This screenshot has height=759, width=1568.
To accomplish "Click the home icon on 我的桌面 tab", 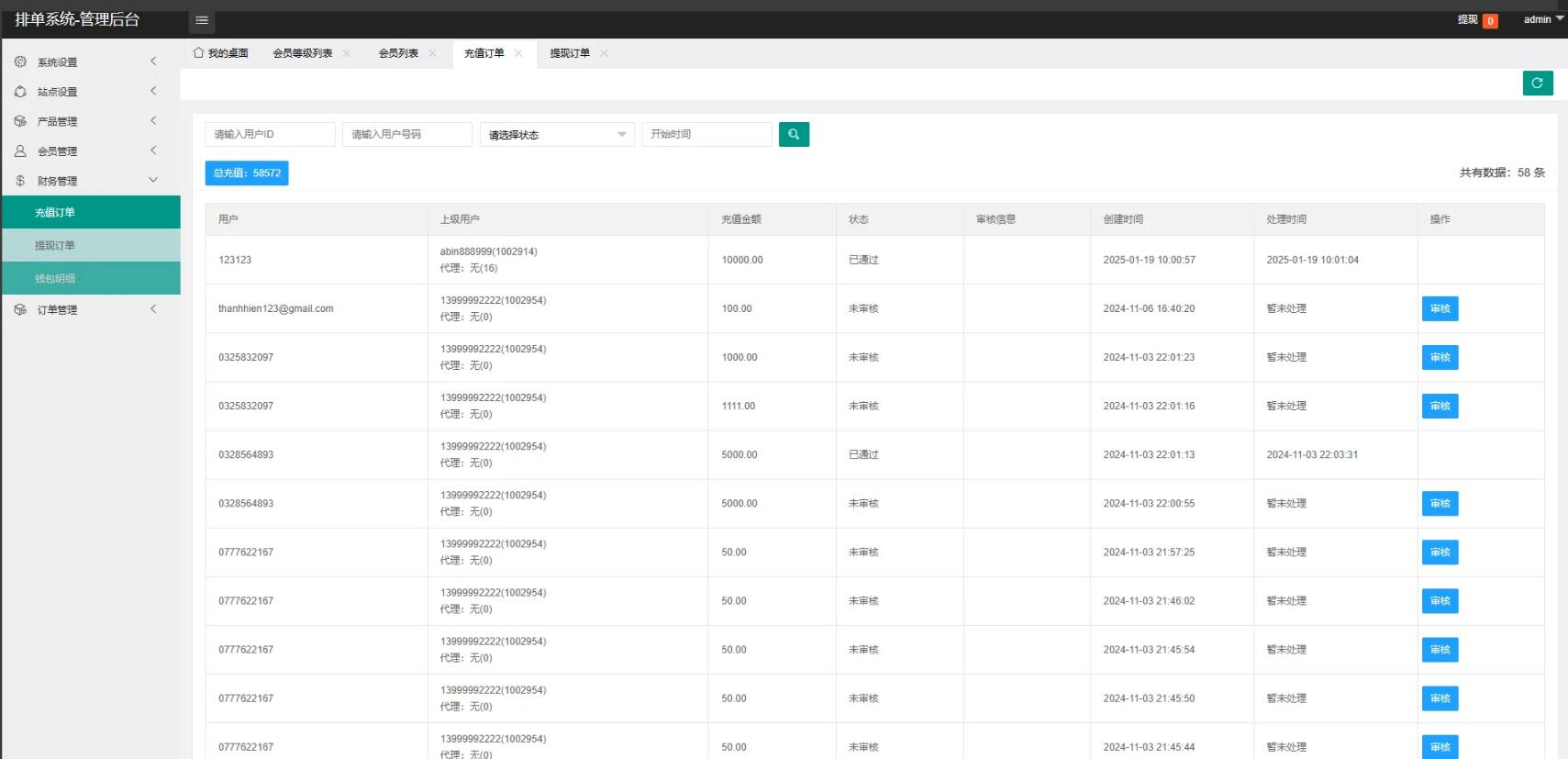I will pyautogui.click(x=198, y=53).
